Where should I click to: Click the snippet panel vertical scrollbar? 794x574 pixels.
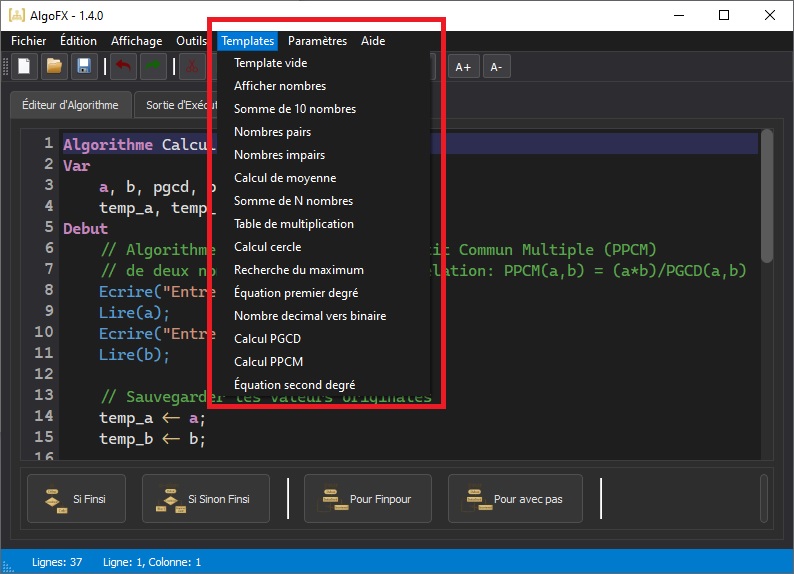click(764, 499)
